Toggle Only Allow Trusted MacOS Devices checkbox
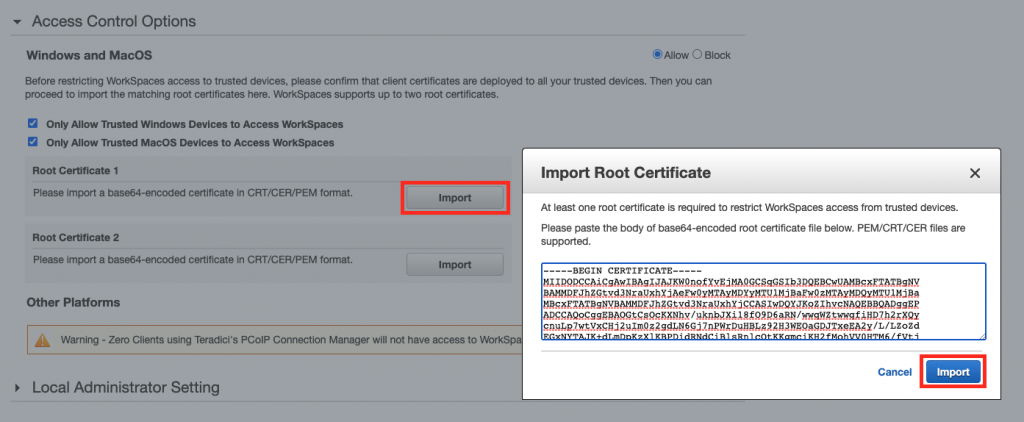 (33, 142)
